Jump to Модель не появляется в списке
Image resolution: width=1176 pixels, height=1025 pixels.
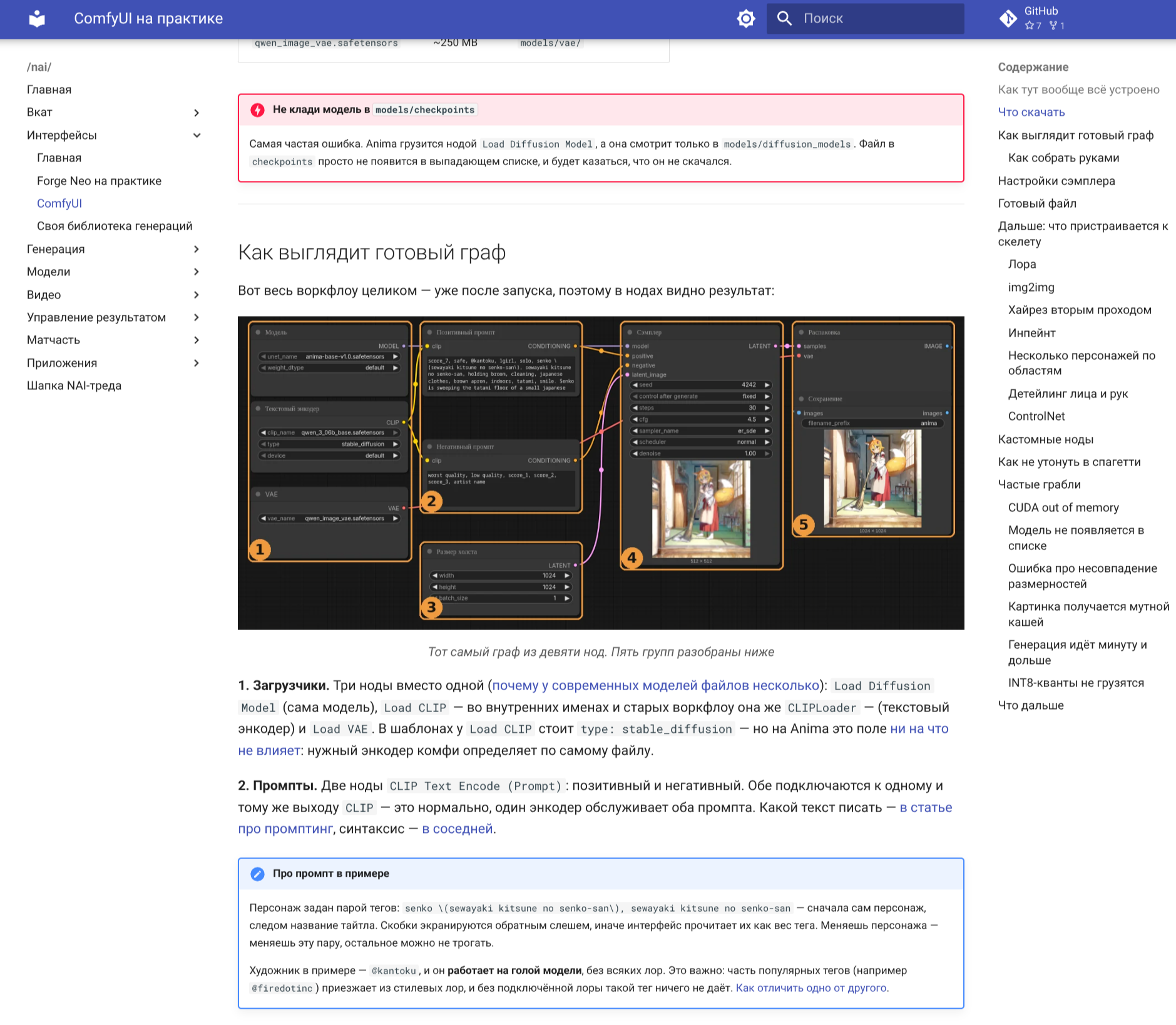click(1076, 538)
